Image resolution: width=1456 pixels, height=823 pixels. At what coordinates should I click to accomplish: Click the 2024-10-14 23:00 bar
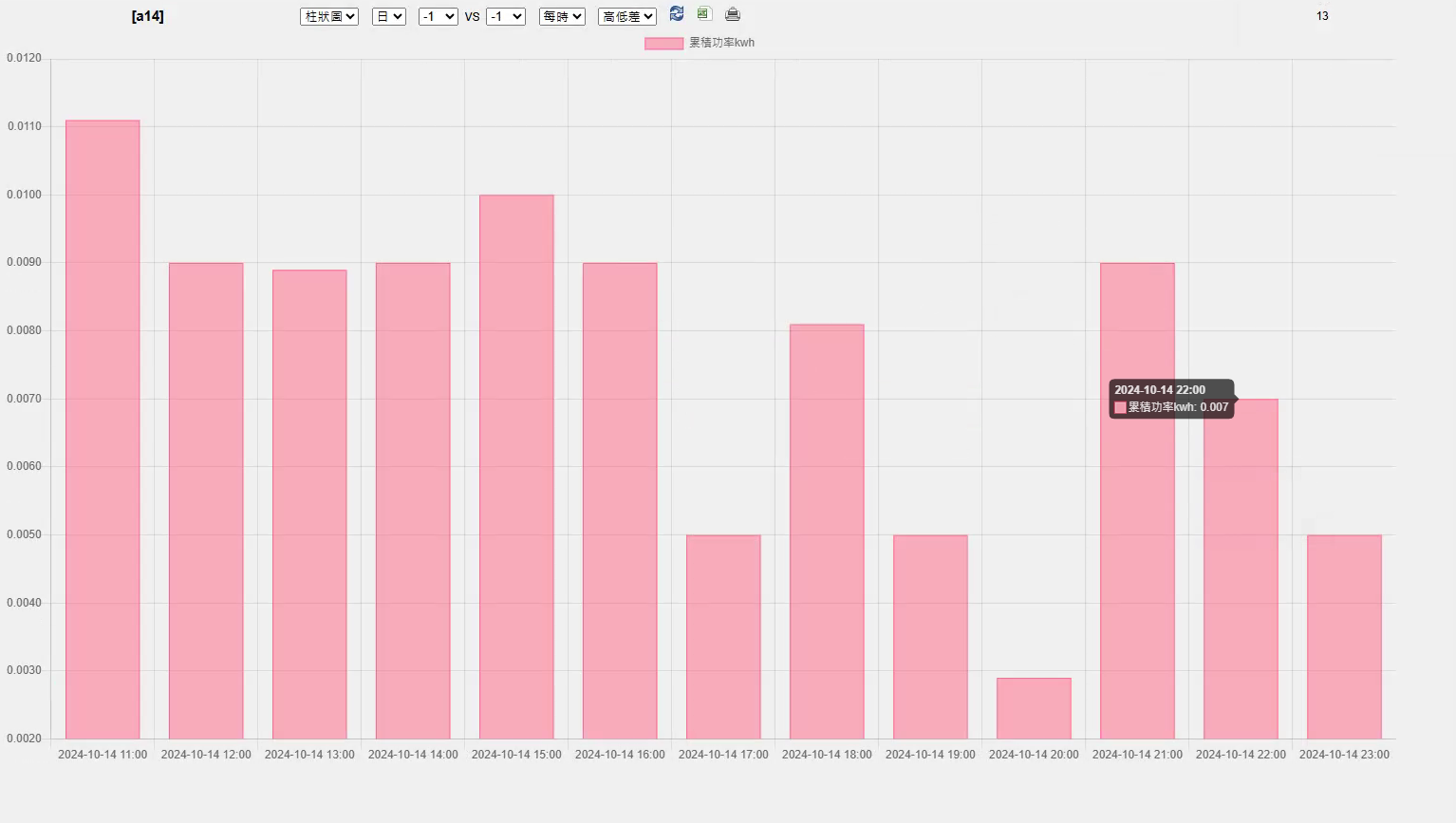coord(1344,636)
